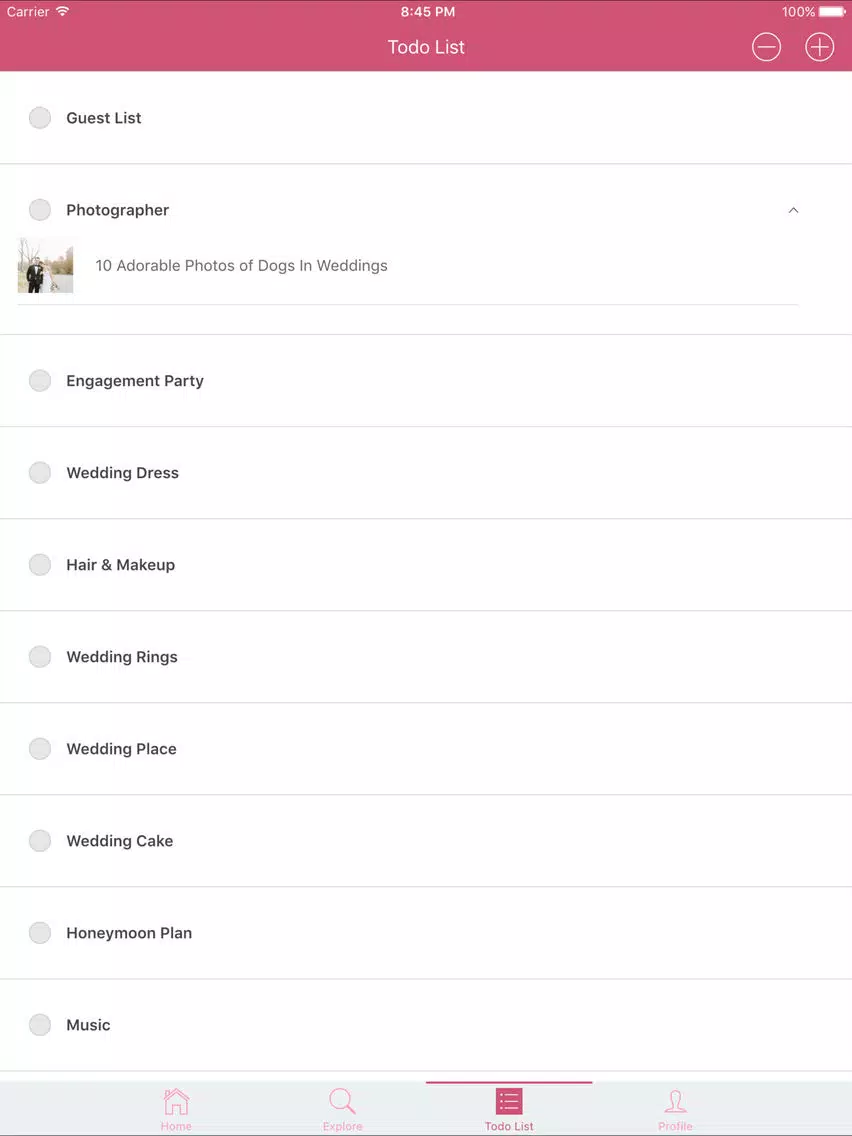Tap the battery icon in status bar

click(832, 12)
